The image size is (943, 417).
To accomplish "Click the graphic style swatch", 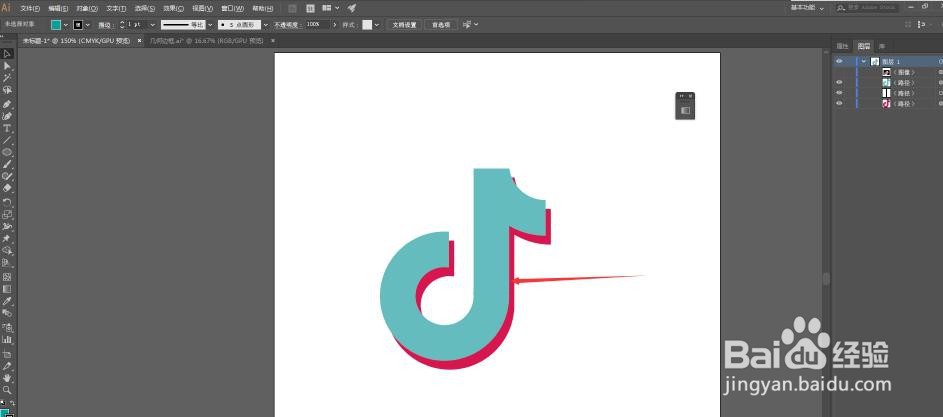I will 367,25.
